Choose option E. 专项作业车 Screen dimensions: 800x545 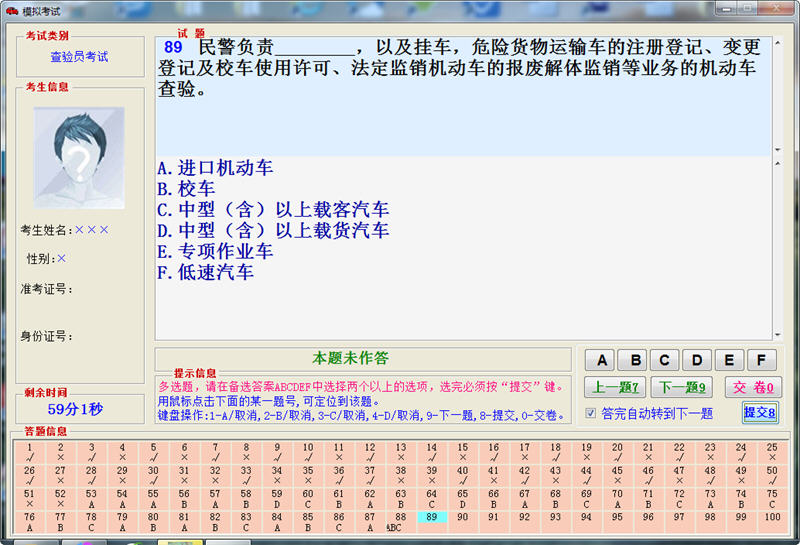215,252
